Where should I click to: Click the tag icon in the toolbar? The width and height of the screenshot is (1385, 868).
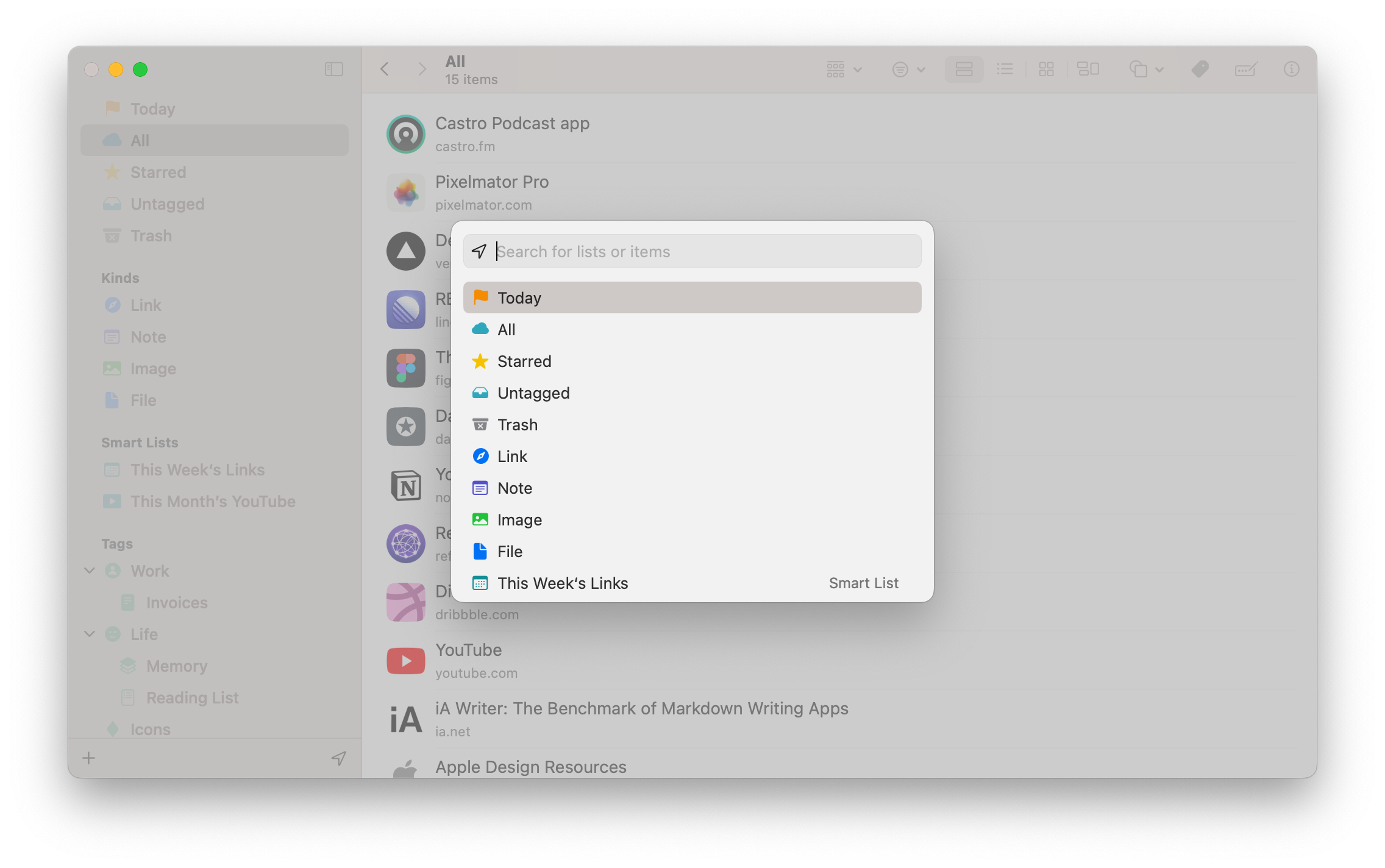coord(1200,69)
